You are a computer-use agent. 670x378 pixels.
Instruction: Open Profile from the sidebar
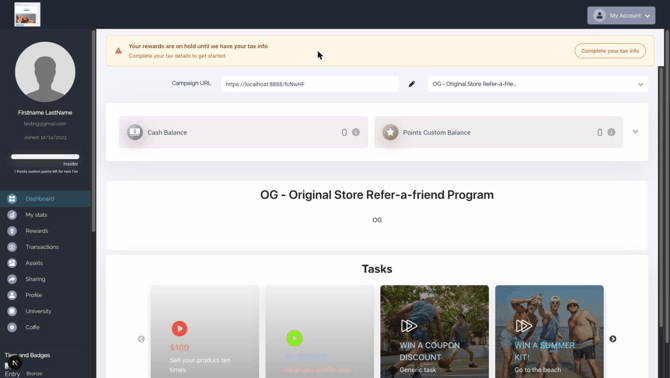click(x=45, y=295)
